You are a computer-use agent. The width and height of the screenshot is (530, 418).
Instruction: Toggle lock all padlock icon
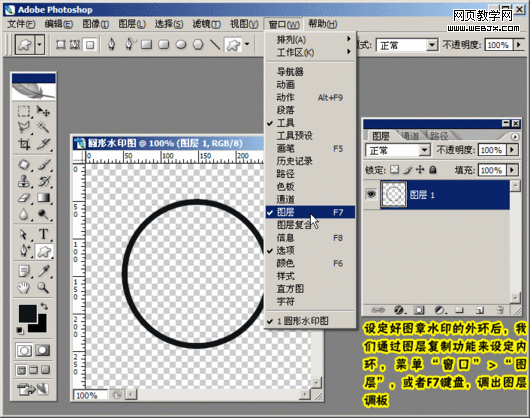click(x=433, y=169)
